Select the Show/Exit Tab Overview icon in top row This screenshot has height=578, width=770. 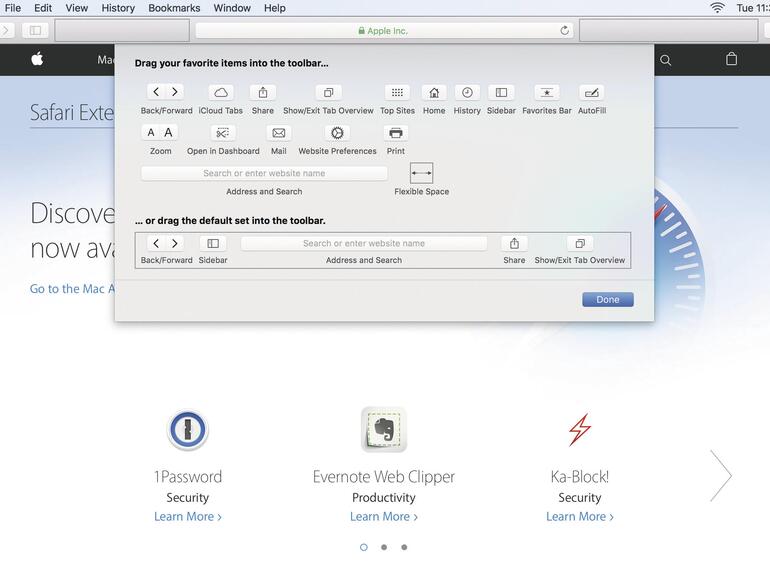[x=328, y=92]
